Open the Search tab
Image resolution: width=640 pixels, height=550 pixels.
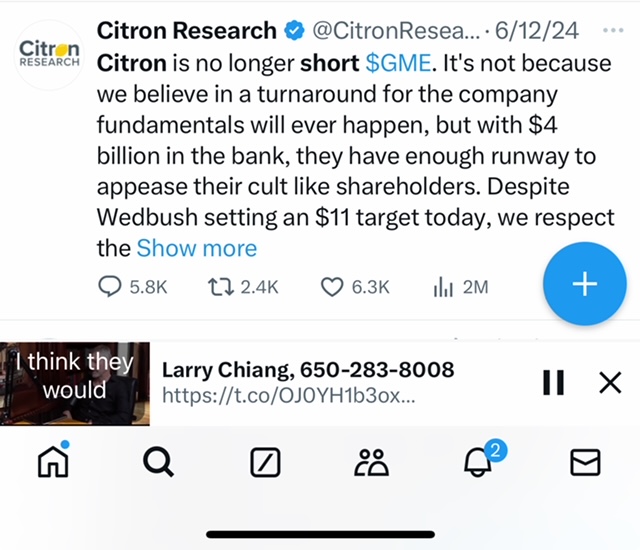point(158,461)
